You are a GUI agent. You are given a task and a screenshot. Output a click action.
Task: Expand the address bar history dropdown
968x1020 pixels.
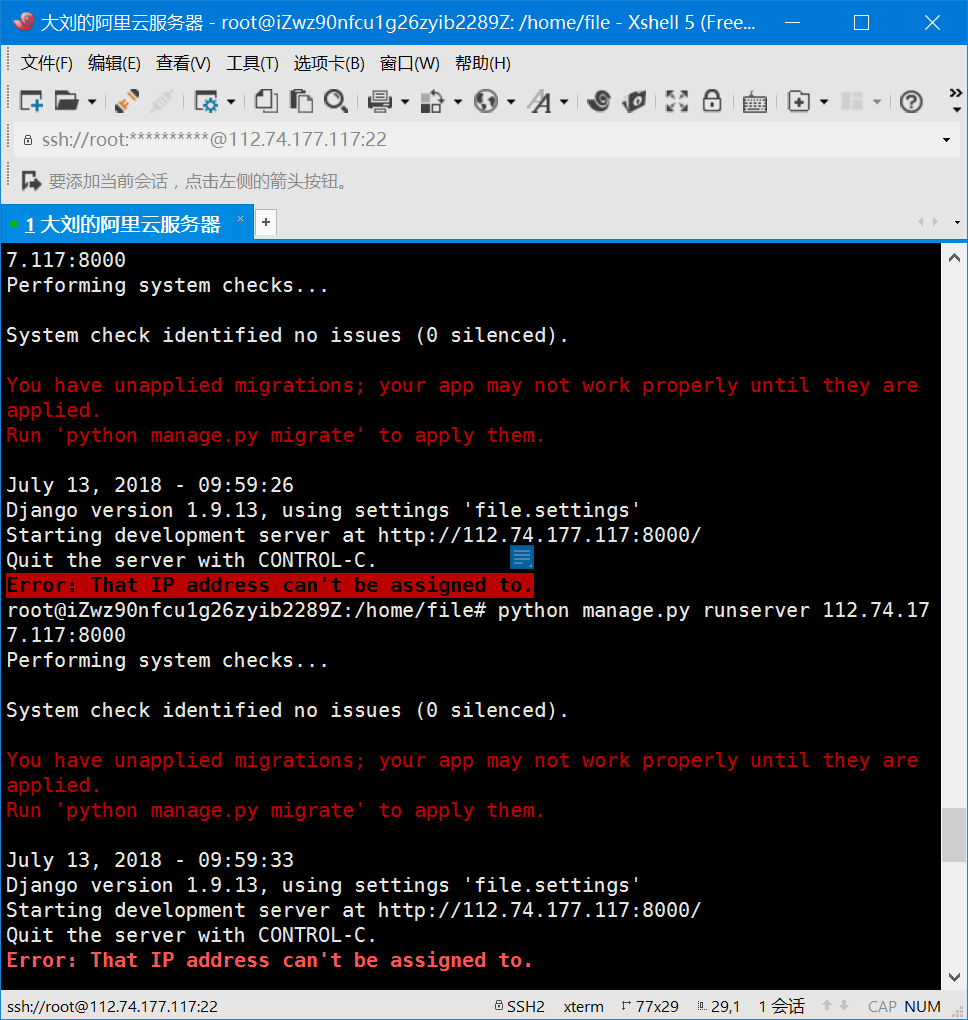tap(947, 140)
